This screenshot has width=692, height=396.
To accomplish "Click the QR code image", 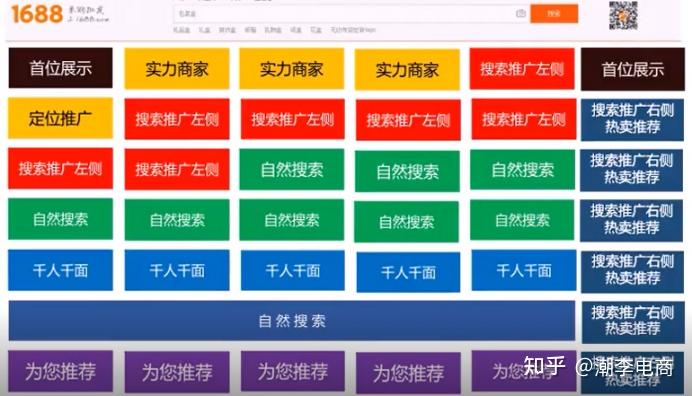I will click(x=623, y=15).
